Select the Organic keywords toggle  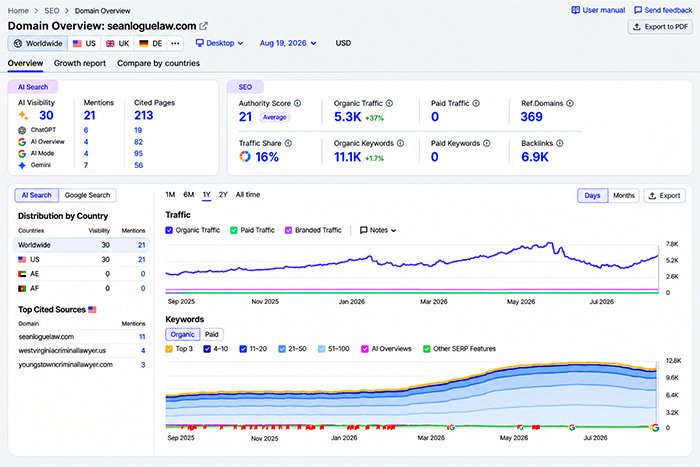pos(183,334)
